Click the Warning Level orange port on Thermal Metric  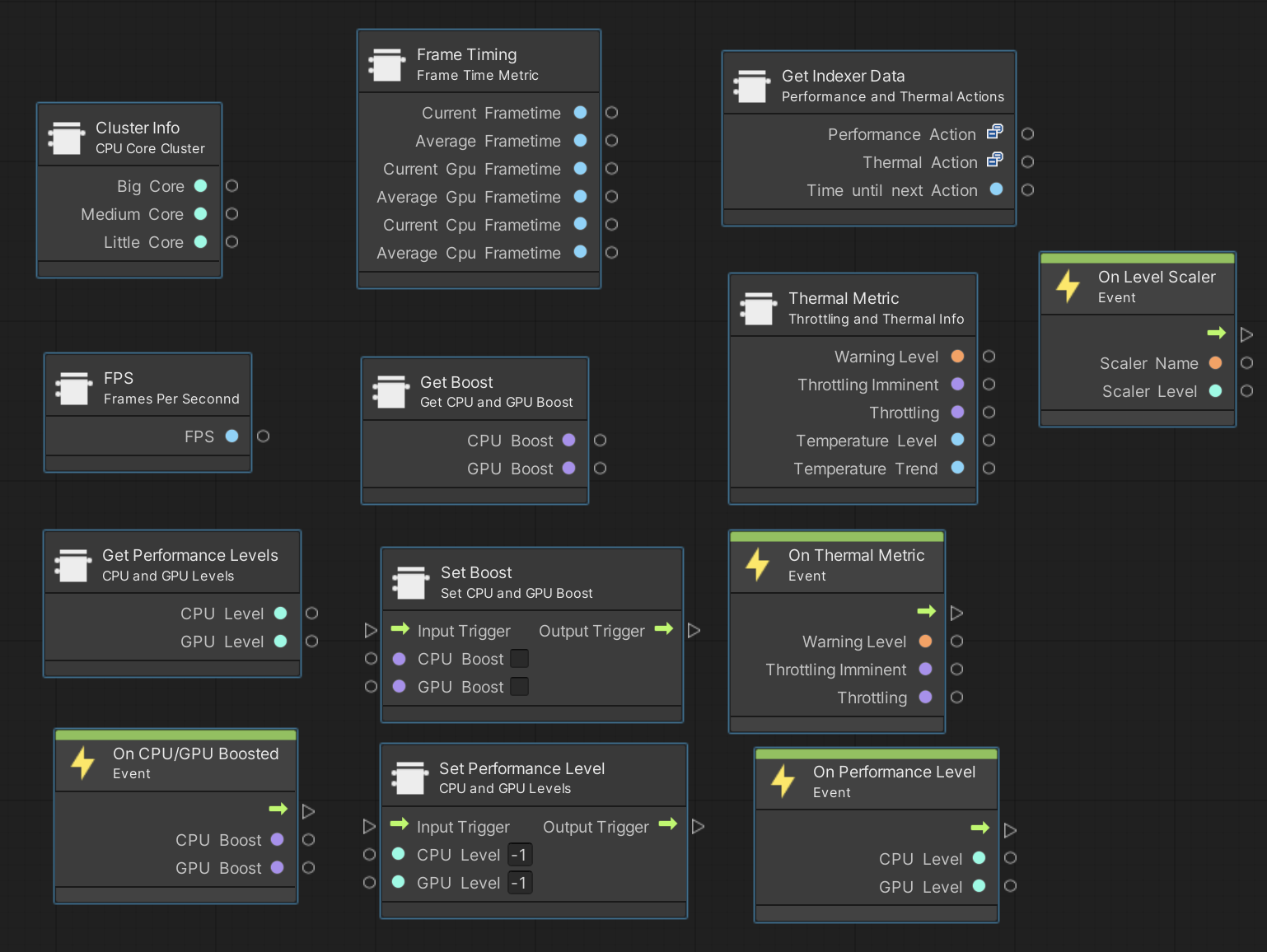[956, 357]
